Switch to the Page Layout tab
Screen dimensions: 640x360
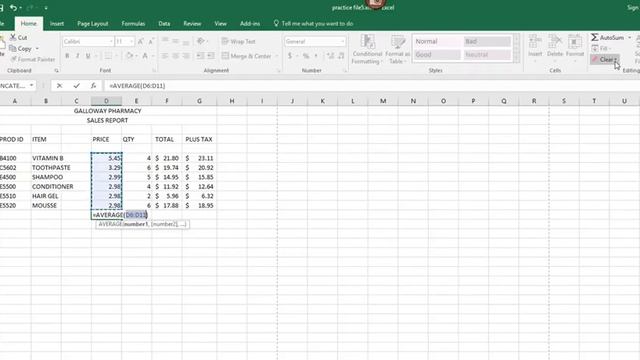[x=93, y=24]
